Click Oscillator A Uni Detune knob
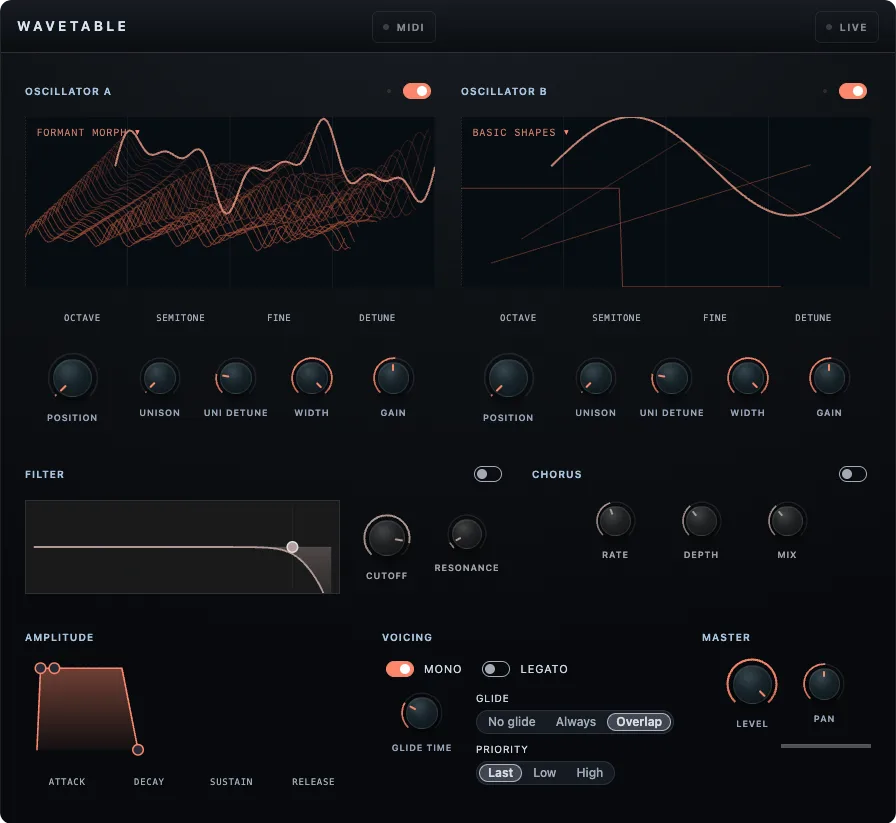The width and height of the screenshot is (896, 823). (235, 378)
